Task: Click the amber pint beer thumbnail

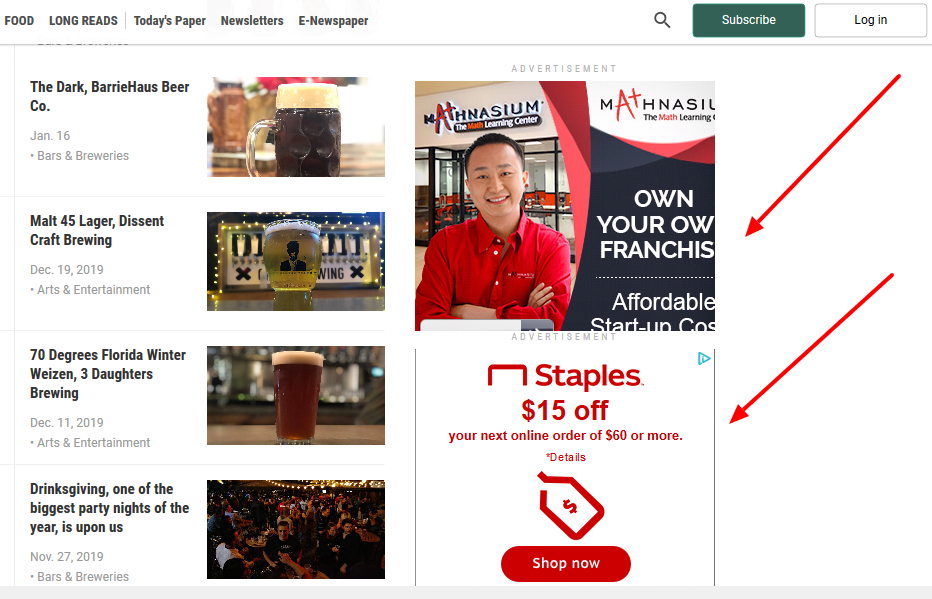Action: coord(295,395)
